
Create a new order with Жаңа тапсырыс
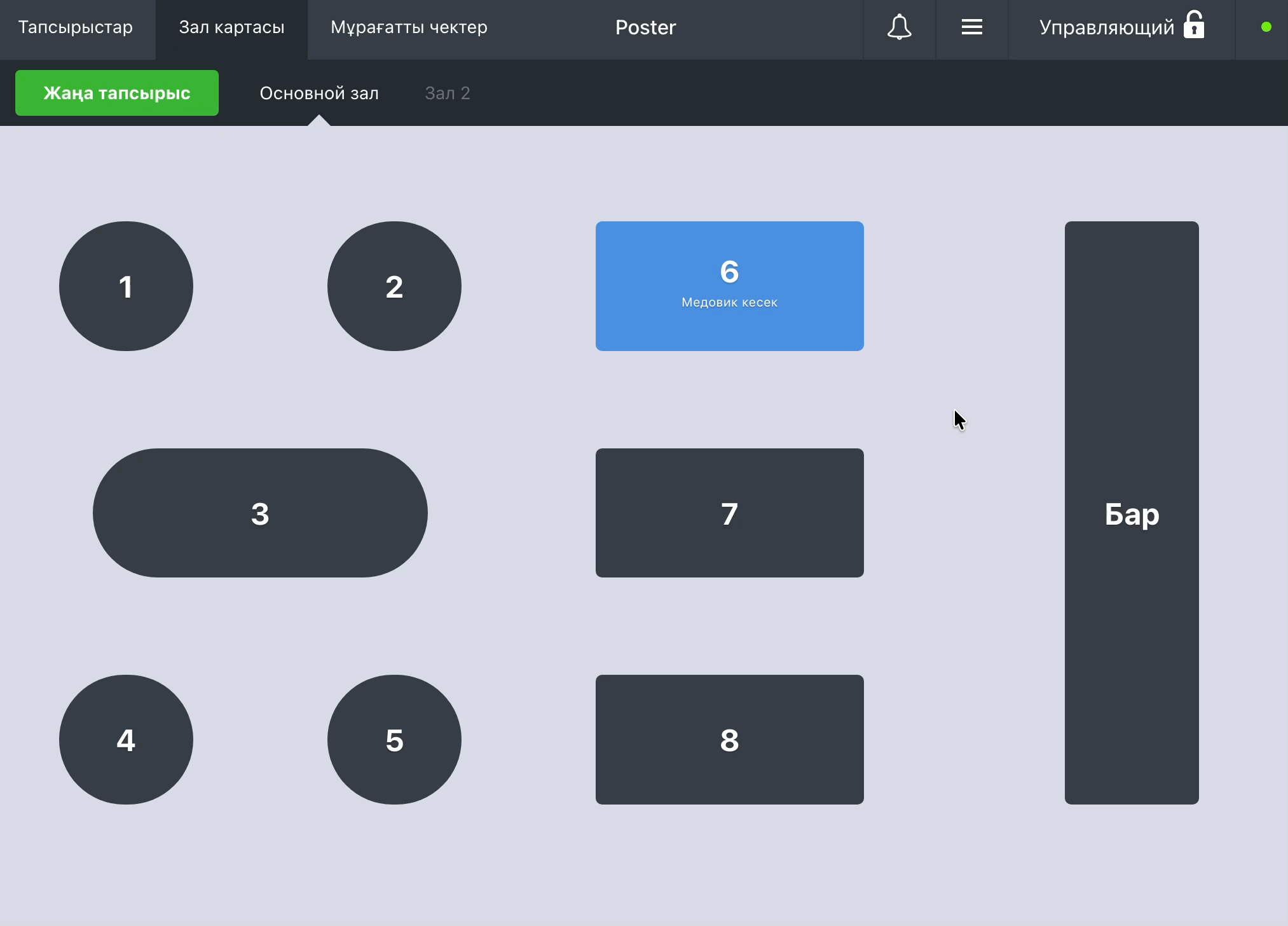[x=117, y=93]
